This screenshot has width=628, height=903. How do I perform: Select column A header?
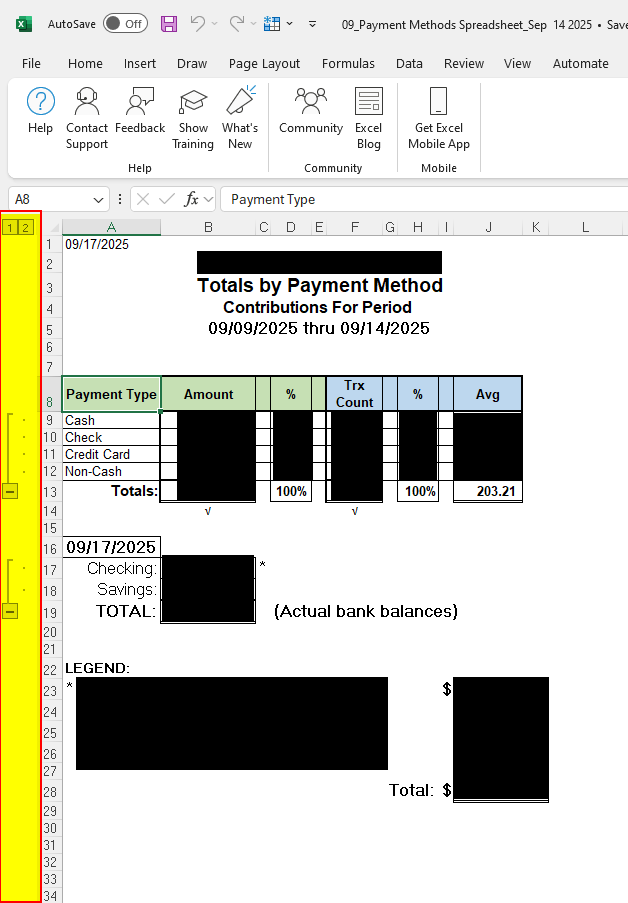pyautogui.click(x=111, y=227)
